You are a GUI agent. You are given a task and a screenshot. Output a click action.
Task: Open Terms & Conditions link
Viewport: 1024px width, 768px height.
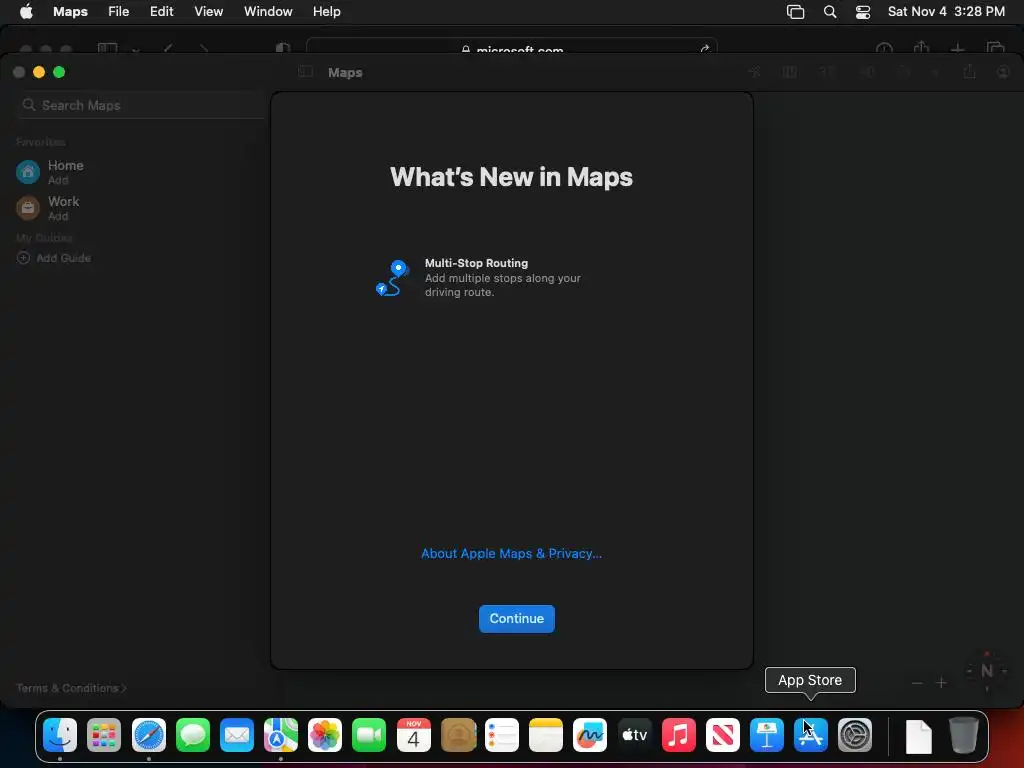pyautogui.click(x=71, y=688)
